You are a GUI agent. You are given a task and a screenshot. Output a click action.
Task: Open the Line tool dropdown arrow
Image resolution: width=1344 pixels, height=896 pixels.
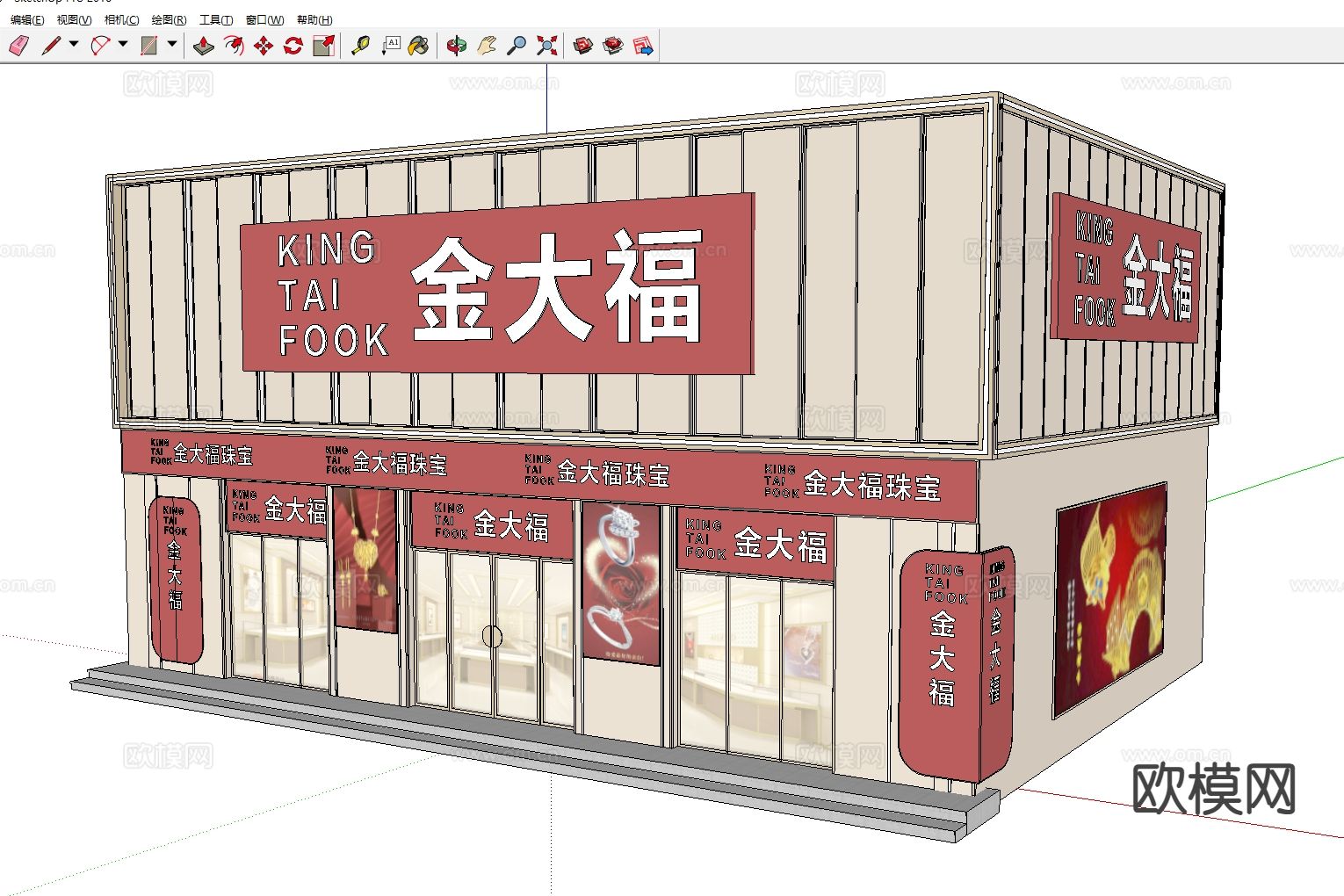[x=74, y=44]
